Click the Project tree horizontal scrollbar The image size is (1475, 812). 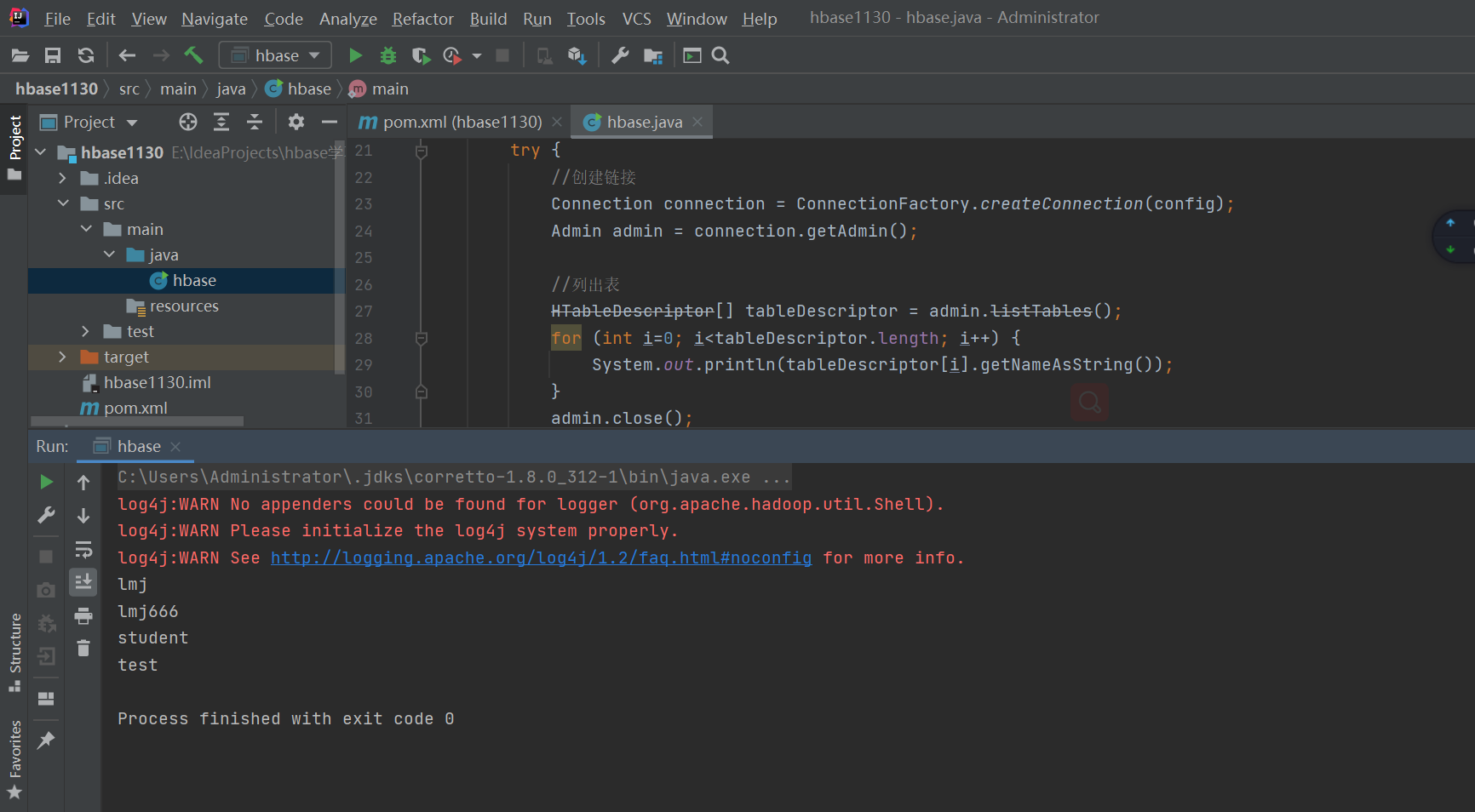(137, 421)
